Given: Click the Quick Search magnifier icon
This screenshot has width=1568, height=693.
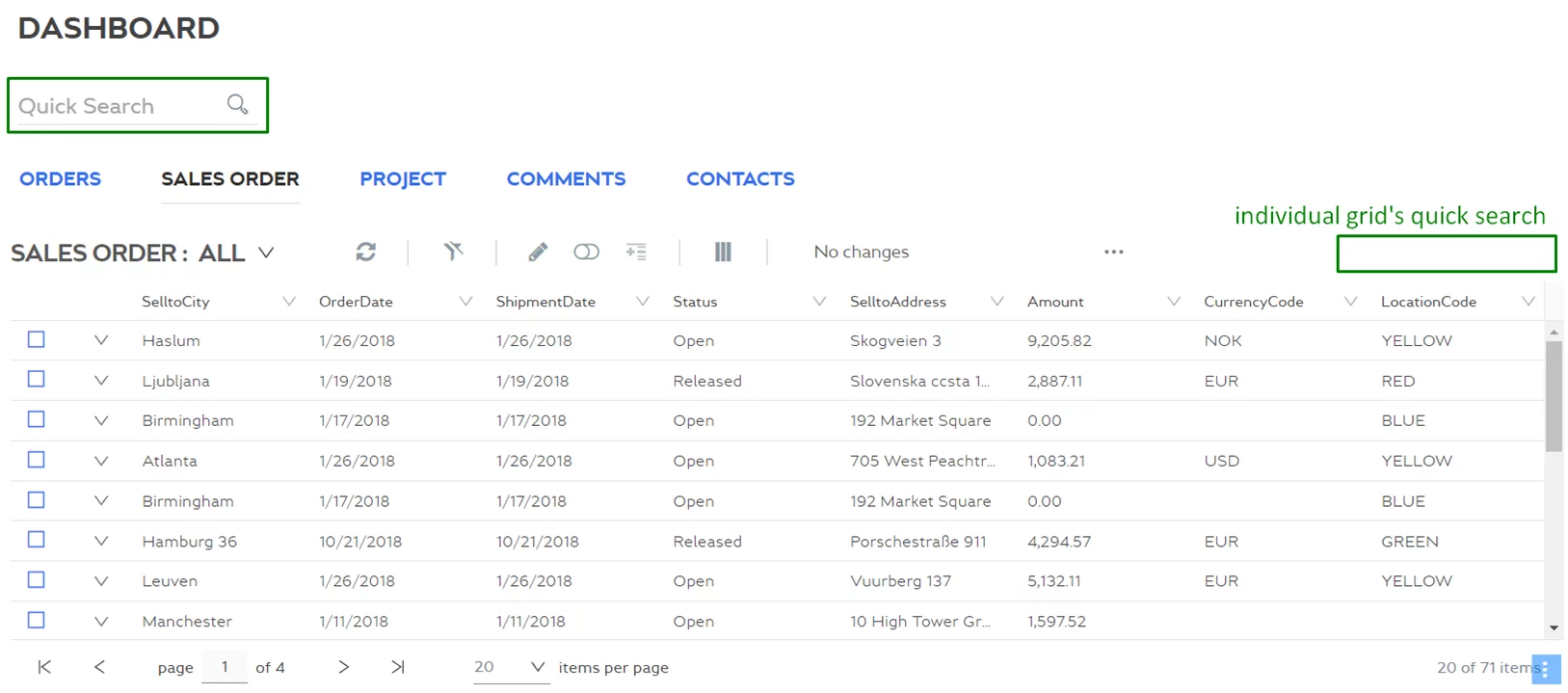Looking at the screenshot, I should (237, 104).
